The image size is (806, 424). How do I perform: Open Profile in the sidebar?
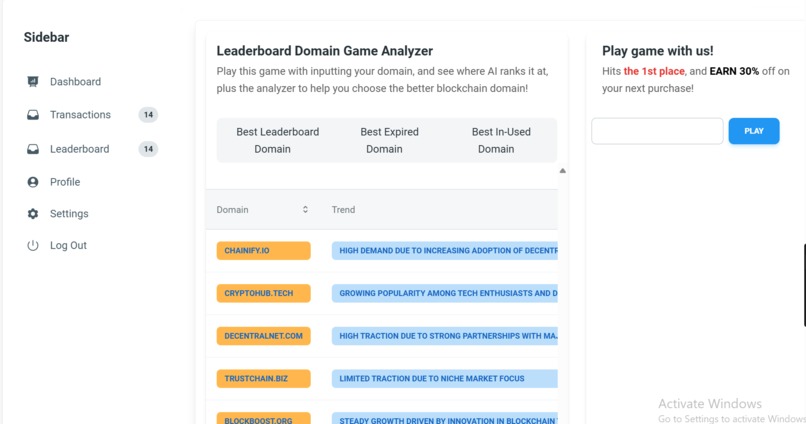[65, 182]
